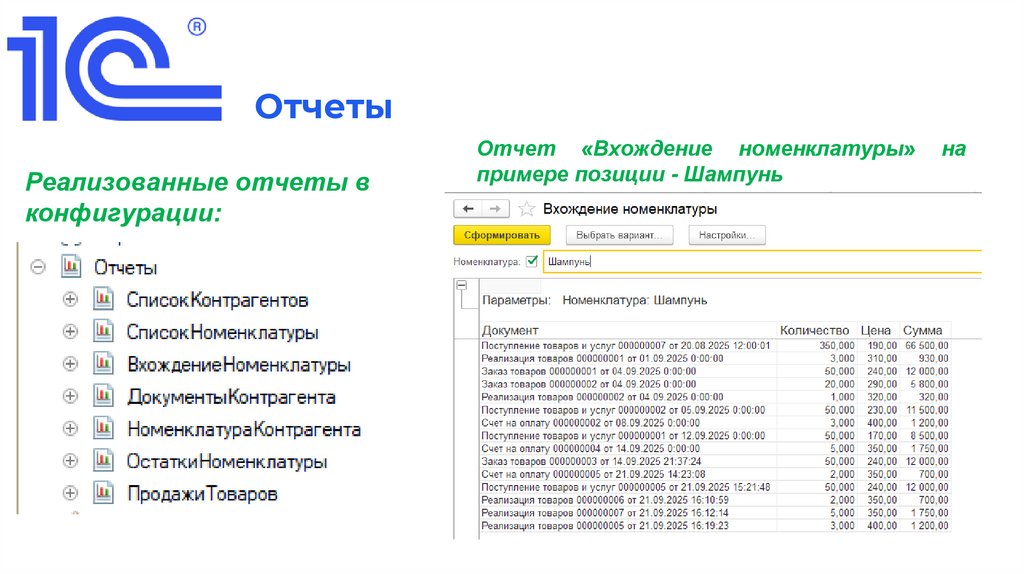The height and width of the screenshot is (574, 1024).
Task: Select the ДокументыКонтрагента tree item
Action: pos(231,396)
